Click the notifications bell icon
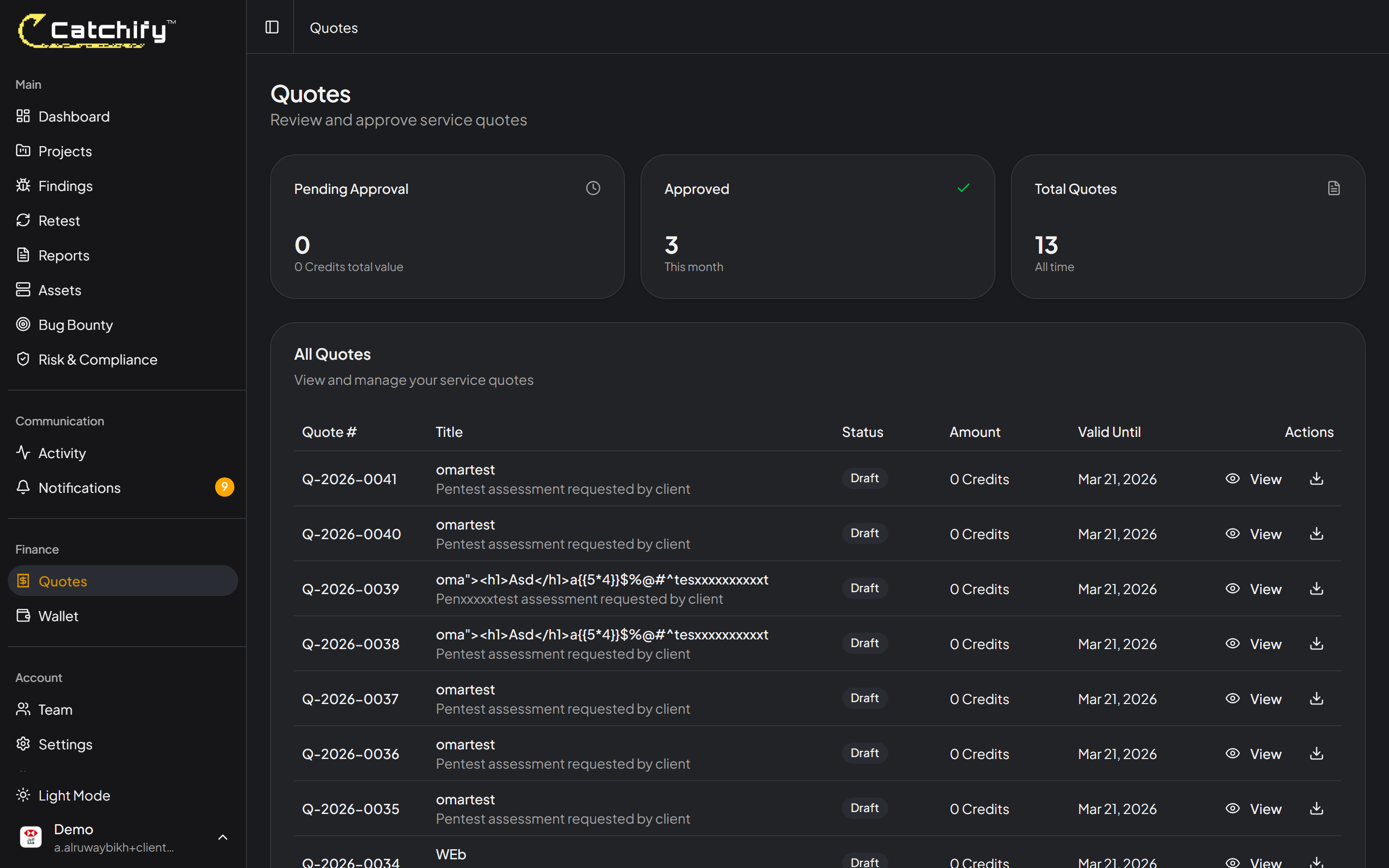The width and height of the screenshot is (1389, 868). tap(24, 488)
